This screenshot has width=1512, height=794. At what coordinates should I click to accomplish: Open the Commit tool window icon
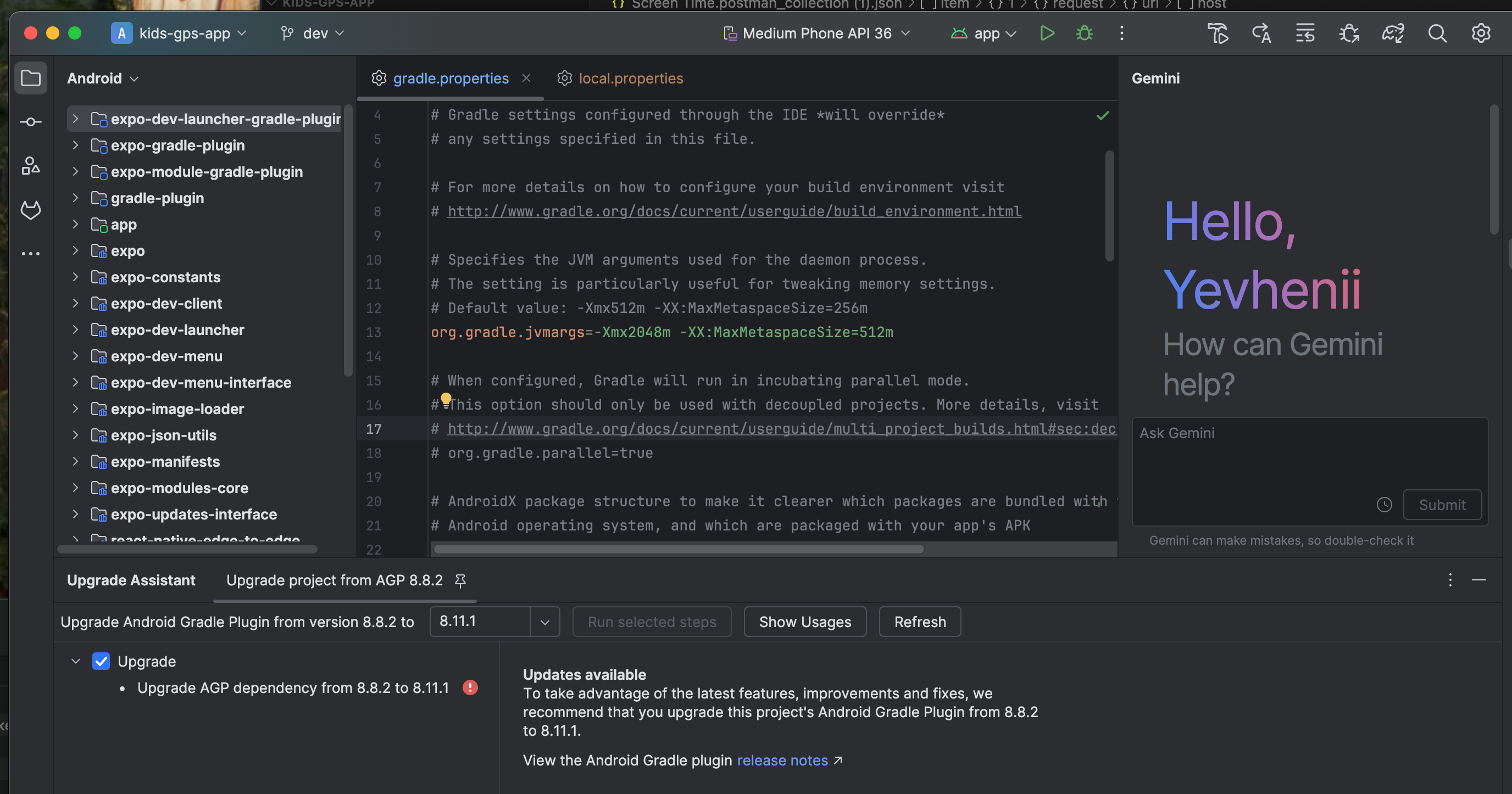point(31,122)
